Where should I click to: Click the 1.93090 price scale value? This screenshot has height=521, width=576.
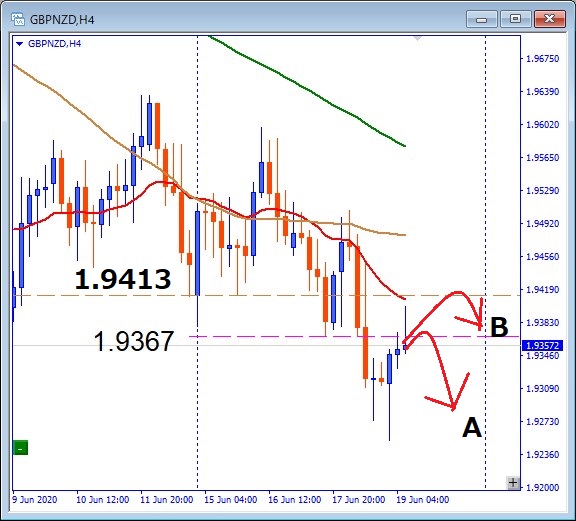543,388
